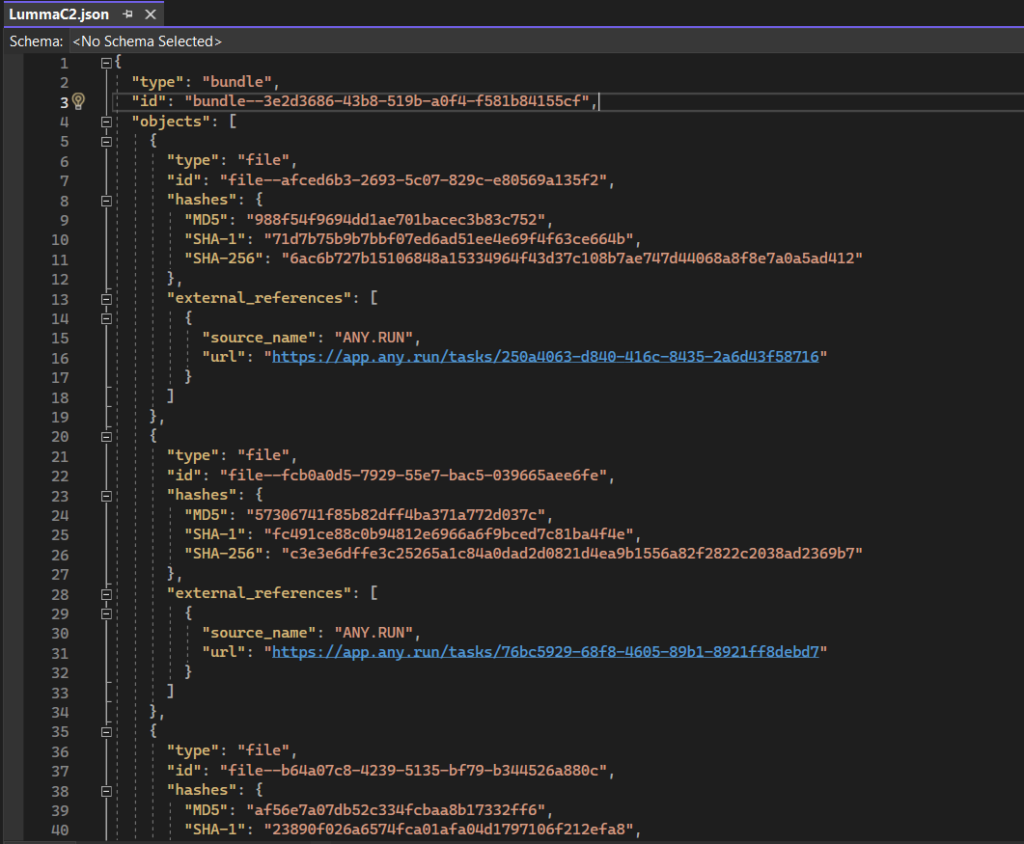Screen dimensions: 1024x844
Task: Open the ANY.RUN task URL ending in debd7
Action: [x=546, y=651]
